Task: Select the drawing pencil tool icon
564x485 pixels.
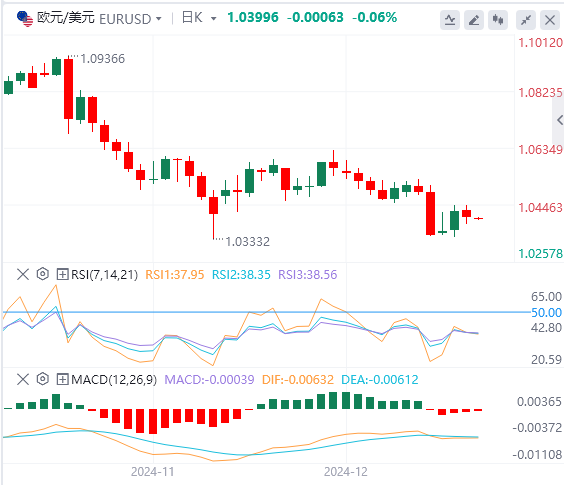Action: click(474, 20)
